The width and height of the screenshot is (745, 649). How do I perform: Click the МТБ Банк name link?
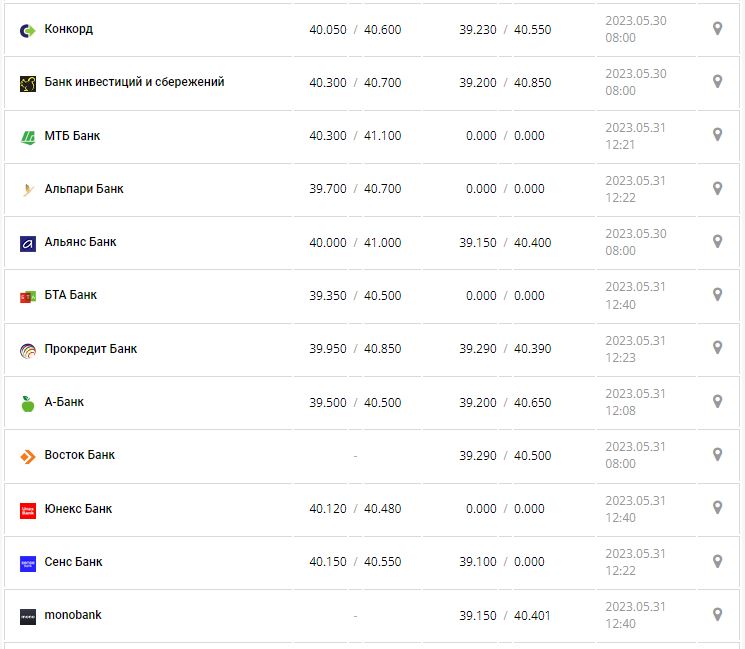coord(72,135)
